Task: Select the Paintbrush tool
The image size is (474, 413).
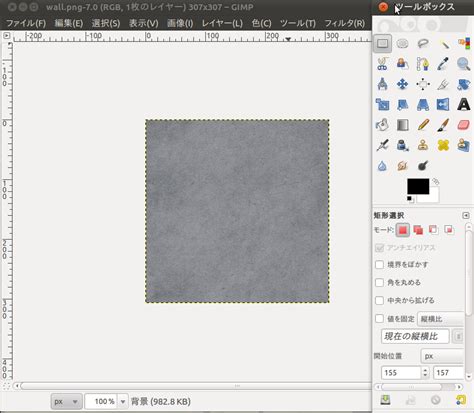Action: pos(443,125)
